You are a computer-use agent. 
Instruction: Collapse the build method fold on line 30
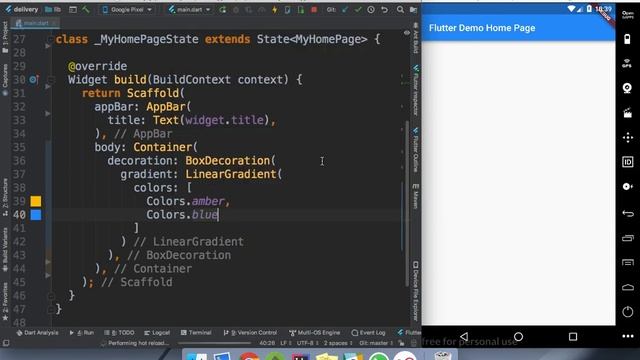pos(51,80)
